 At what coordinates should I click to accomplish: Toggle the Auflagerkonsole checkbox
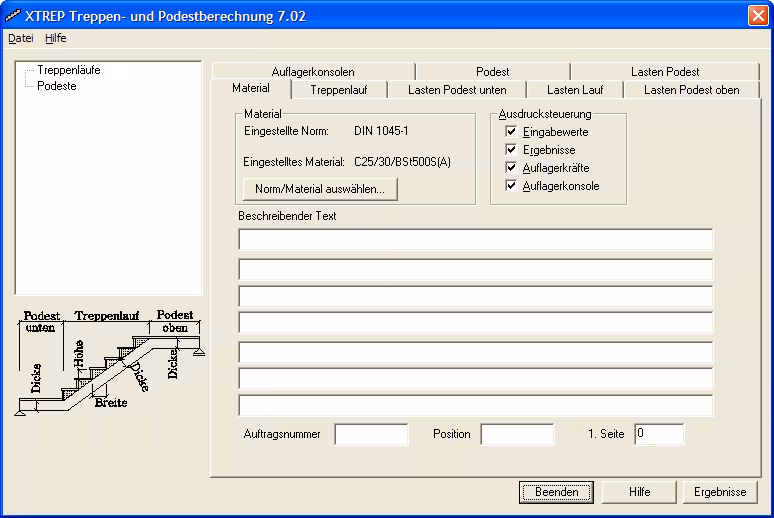click(x=512, y=186)
